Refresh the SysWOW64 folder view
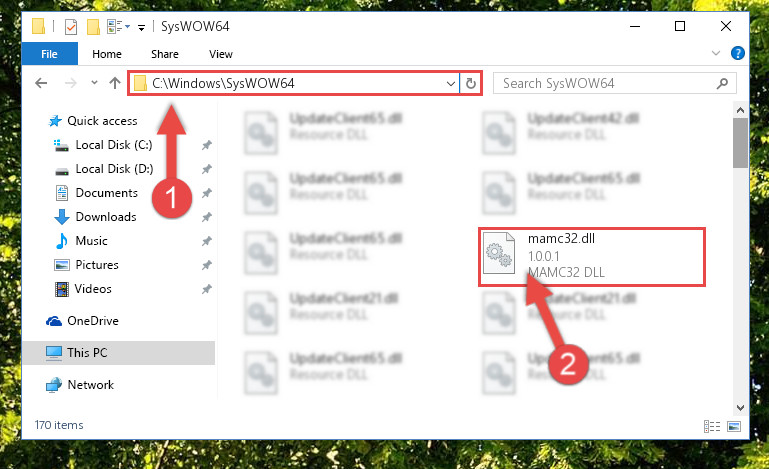The width and height of the screenshot is (769, 469). click(471, 83)
